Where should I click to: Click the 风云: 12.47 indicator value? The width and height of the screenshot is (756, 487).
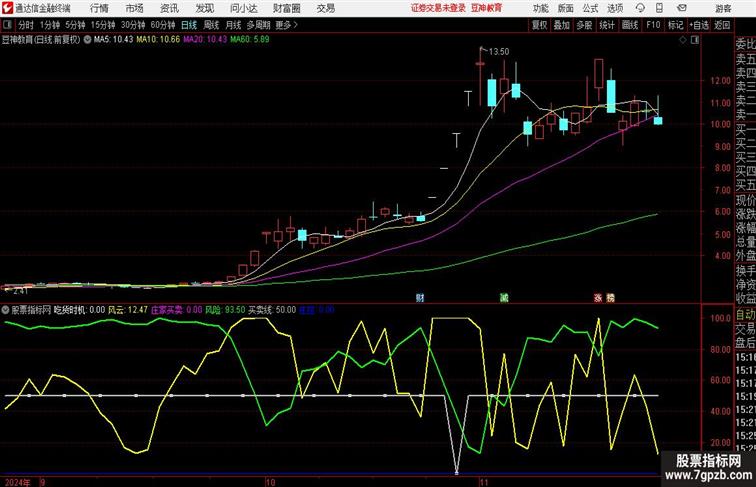pos(128,310)
